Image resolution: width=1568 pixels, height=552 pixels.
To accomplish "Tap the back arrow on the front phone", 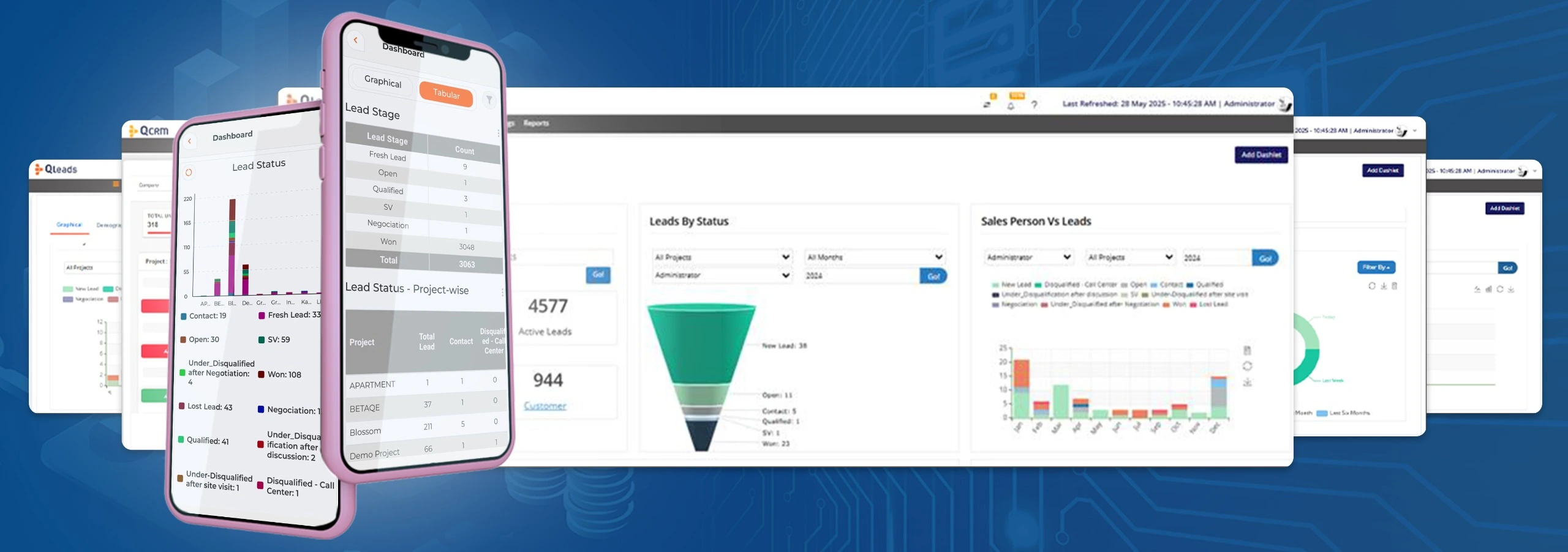I will [355, 40].
